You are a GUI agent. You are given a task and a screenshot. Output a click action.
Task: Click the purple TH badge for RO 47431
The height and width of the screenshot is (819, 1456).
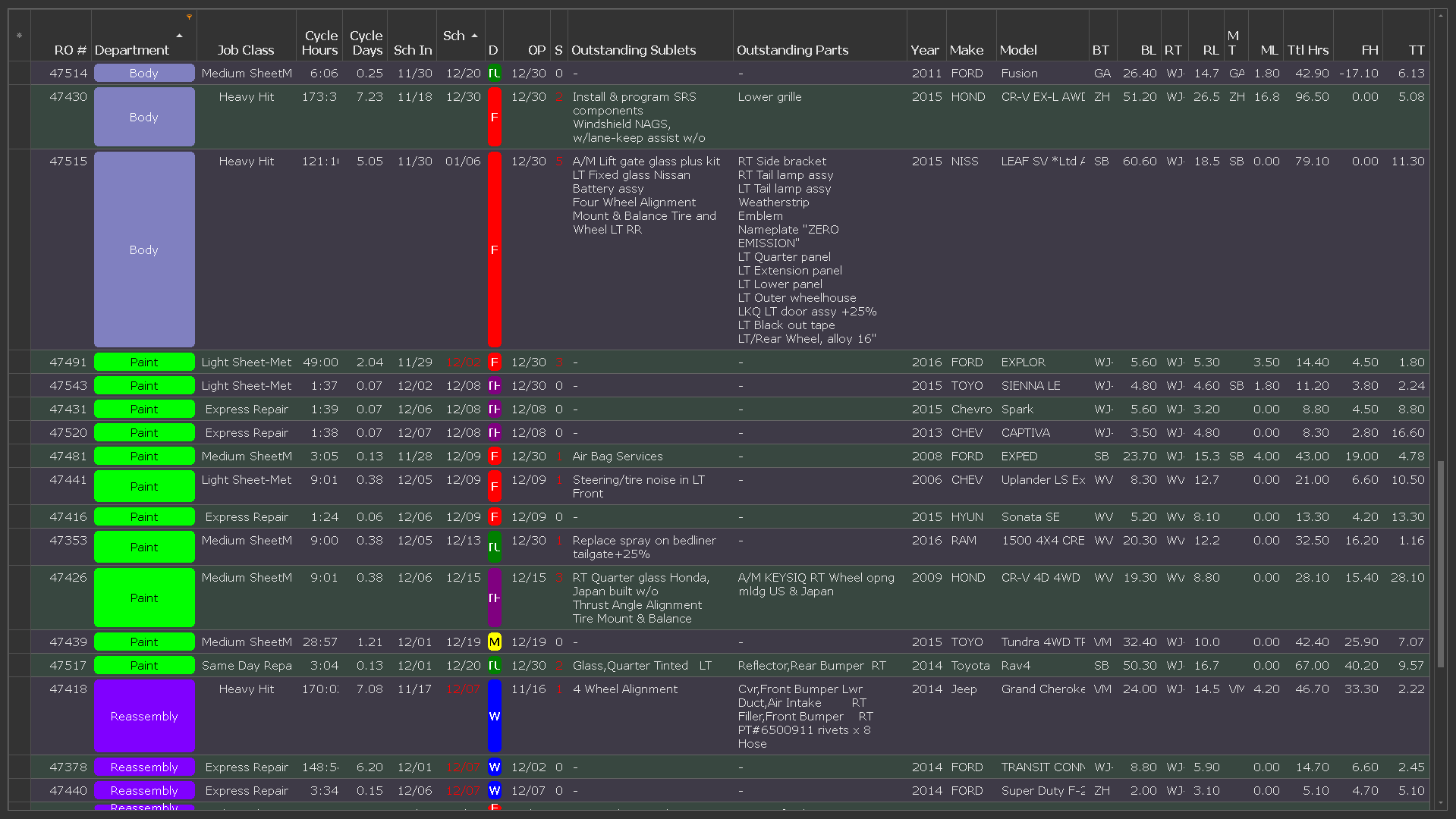tap(494, 409)
